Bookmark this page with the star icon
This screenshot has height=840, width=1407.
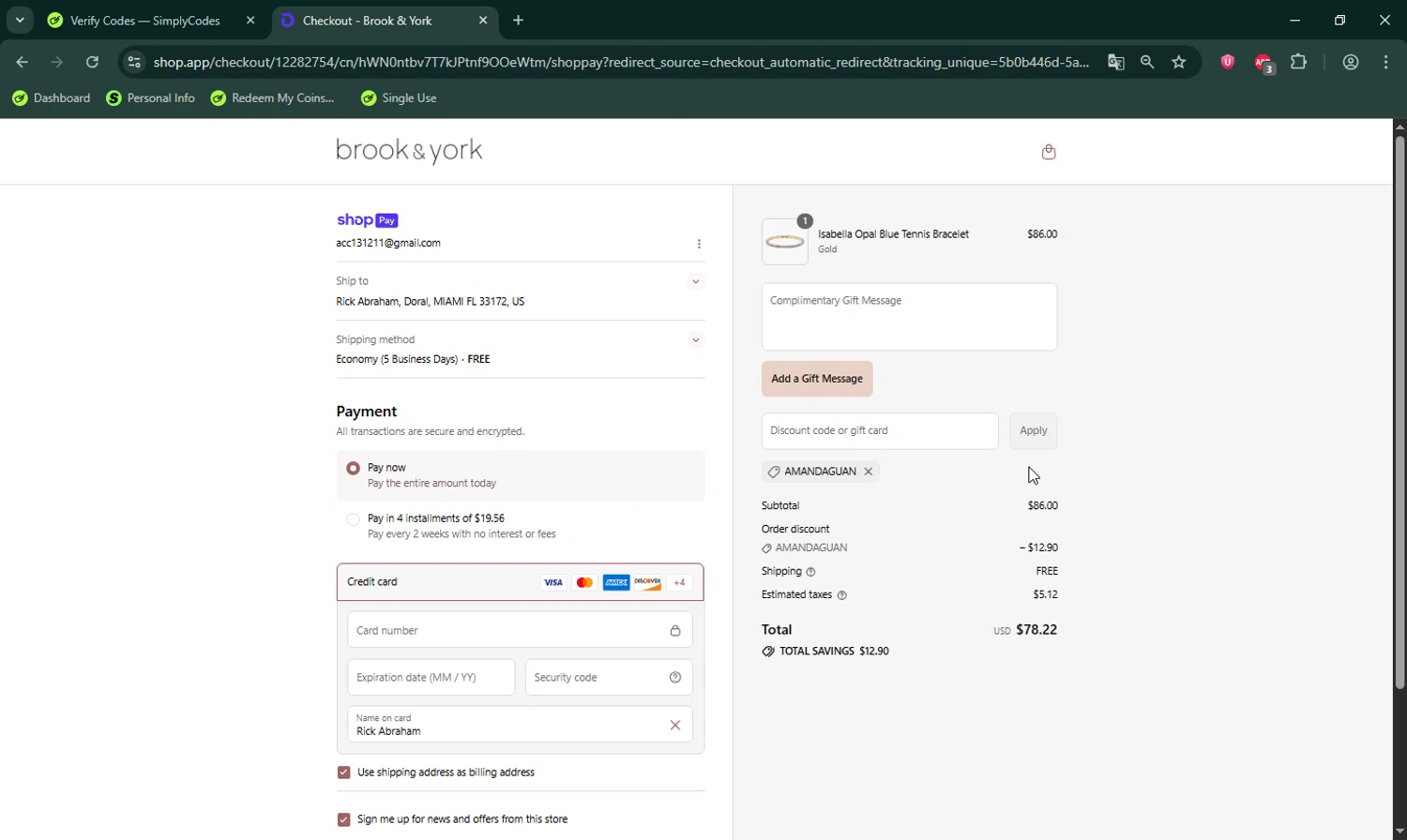pos(1179,63)
